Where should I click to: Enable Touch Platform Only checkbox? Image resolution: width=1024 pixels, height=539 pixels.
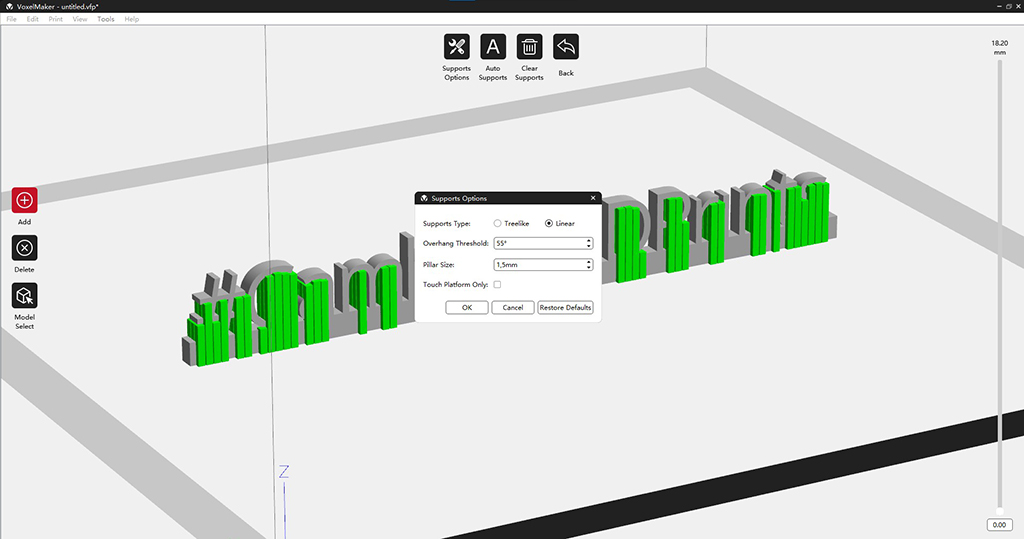click(497, 286)
